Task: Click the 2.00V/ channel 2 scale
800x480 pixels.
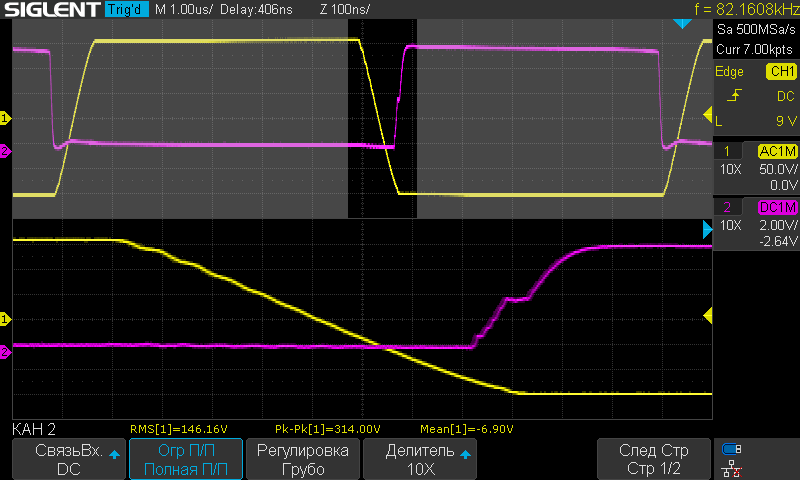Action: pos(778,225)
